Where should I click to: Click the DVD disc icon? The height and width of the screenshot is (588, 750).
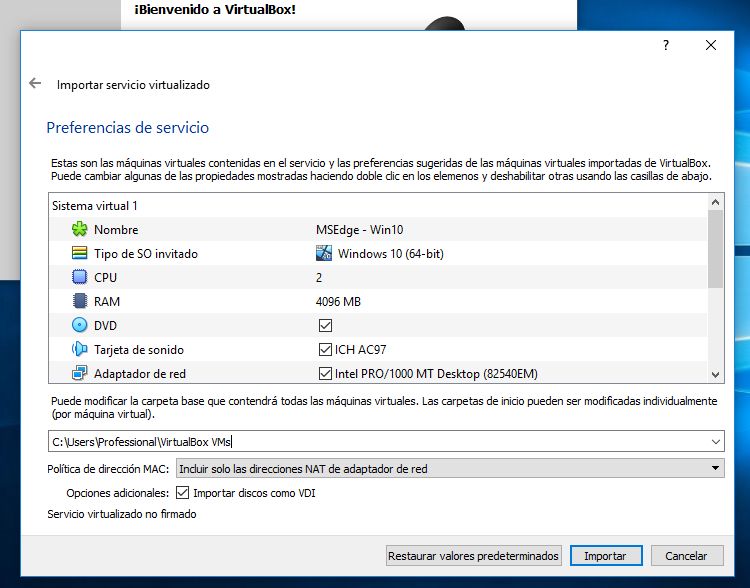(79, 325)
